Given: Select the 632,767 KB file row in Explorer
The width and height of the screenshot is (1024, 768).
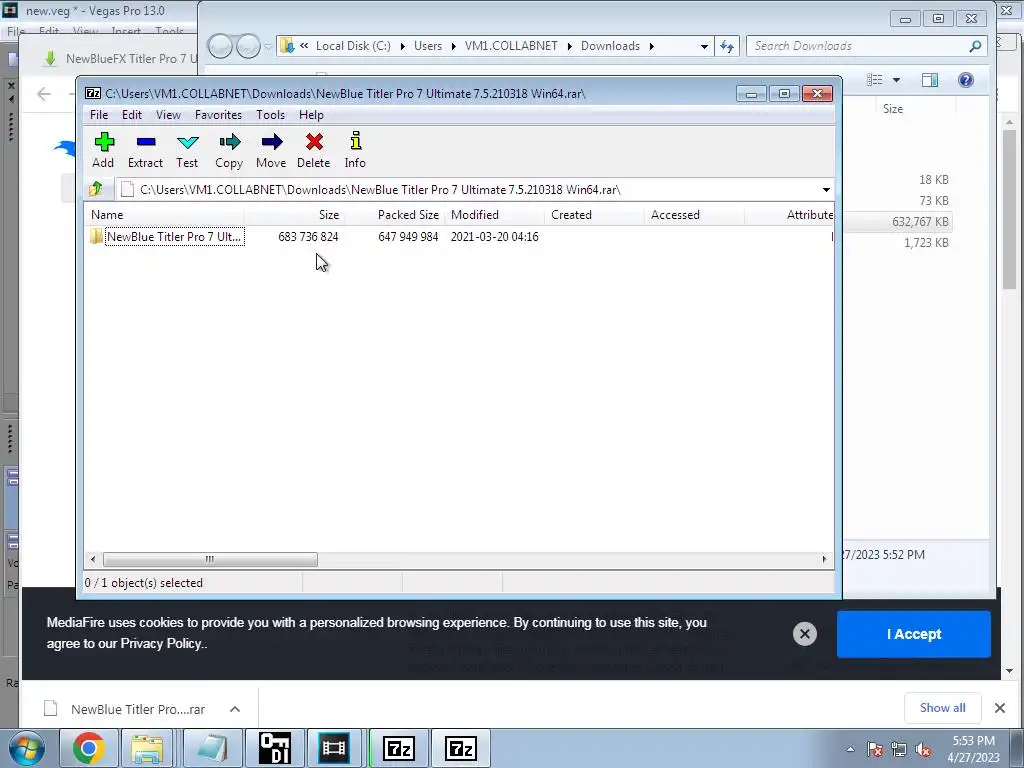Looking at the screenshot, I should coord(898,222).
